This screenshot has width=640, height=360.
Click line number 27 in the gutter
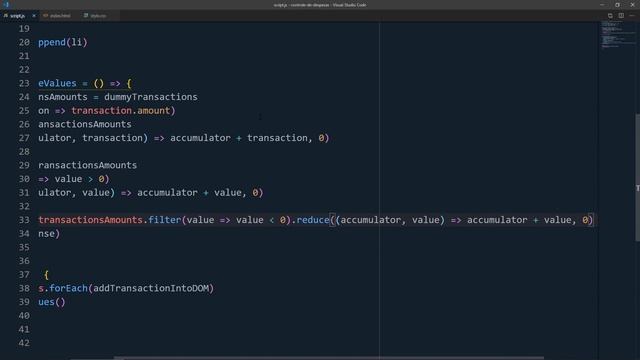point(24,138)
